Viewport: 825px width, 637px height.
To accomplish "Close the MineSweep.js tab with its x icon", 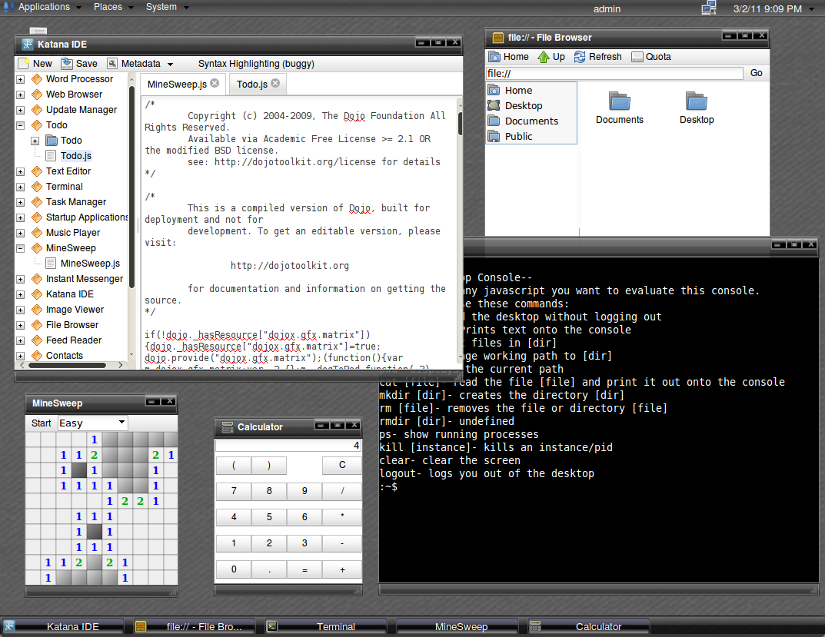I will [x=215, y=83].
